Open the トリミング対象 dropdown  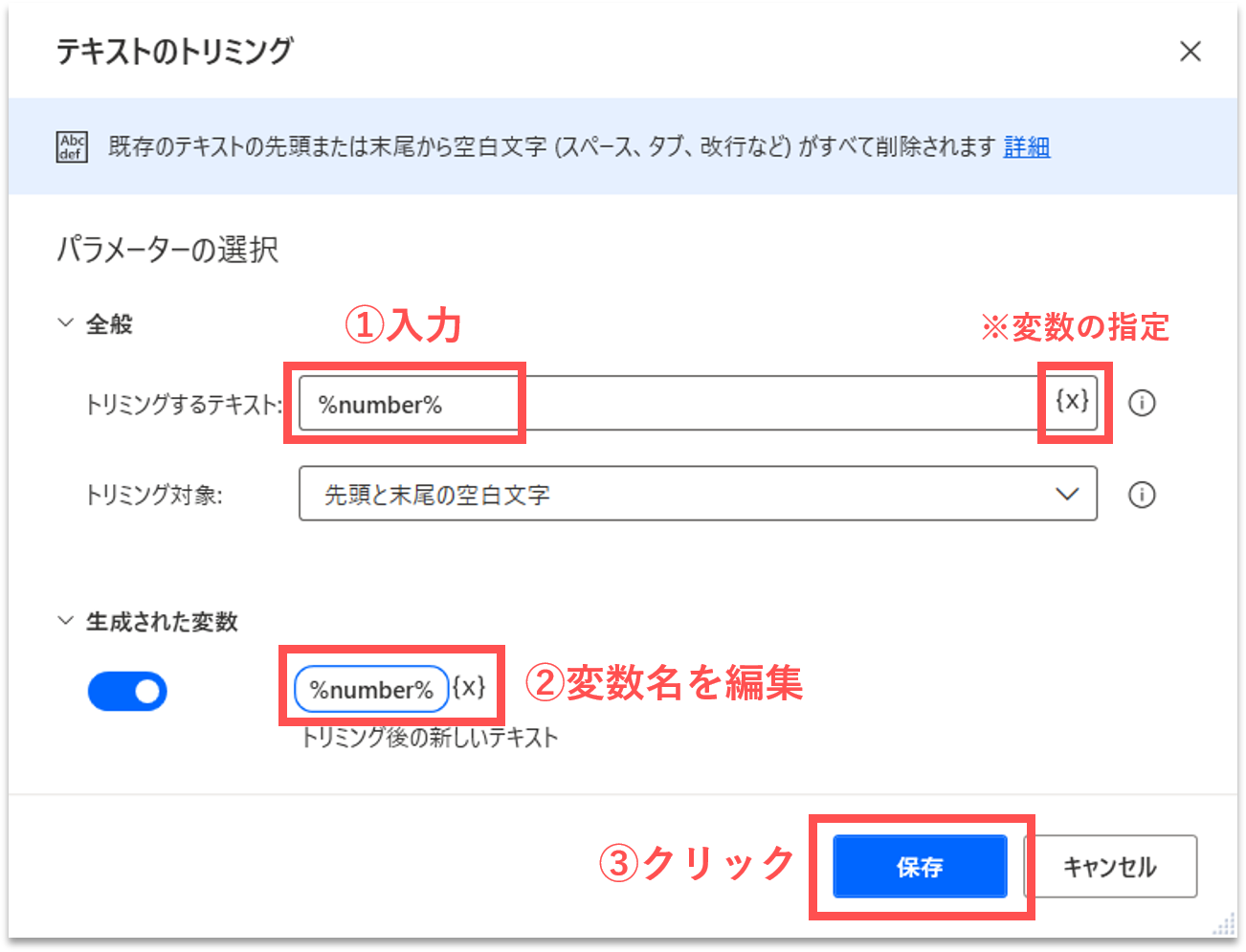click(698, 494)
